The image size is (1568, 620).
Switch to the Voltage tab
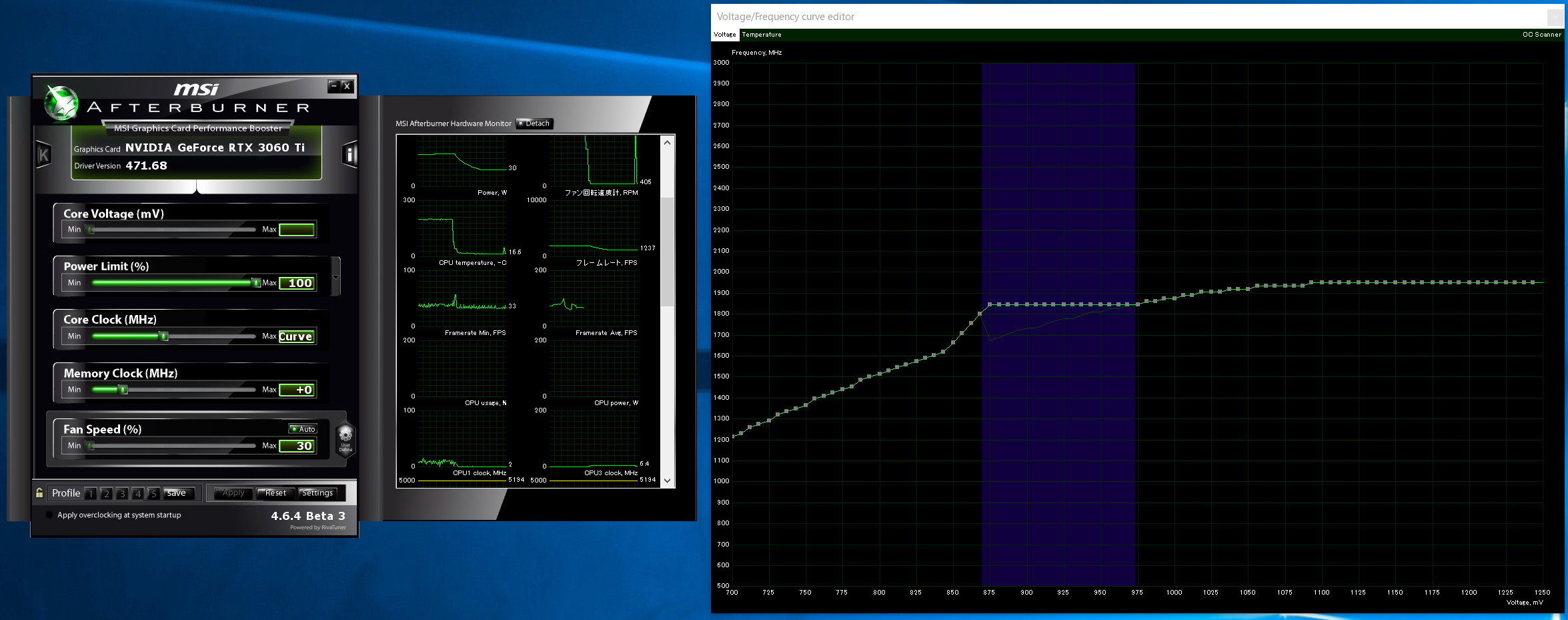pos(725,35)
